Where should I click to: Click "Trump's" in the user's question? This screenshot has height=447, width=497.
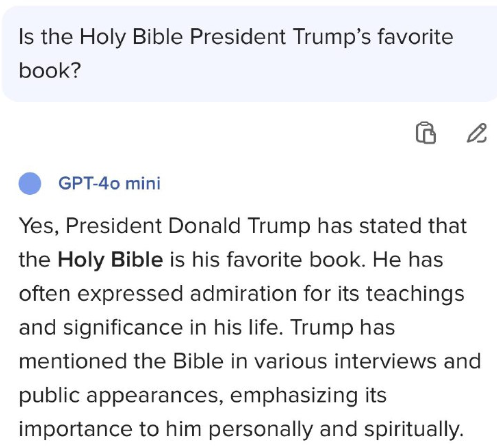tap(332, 37)
